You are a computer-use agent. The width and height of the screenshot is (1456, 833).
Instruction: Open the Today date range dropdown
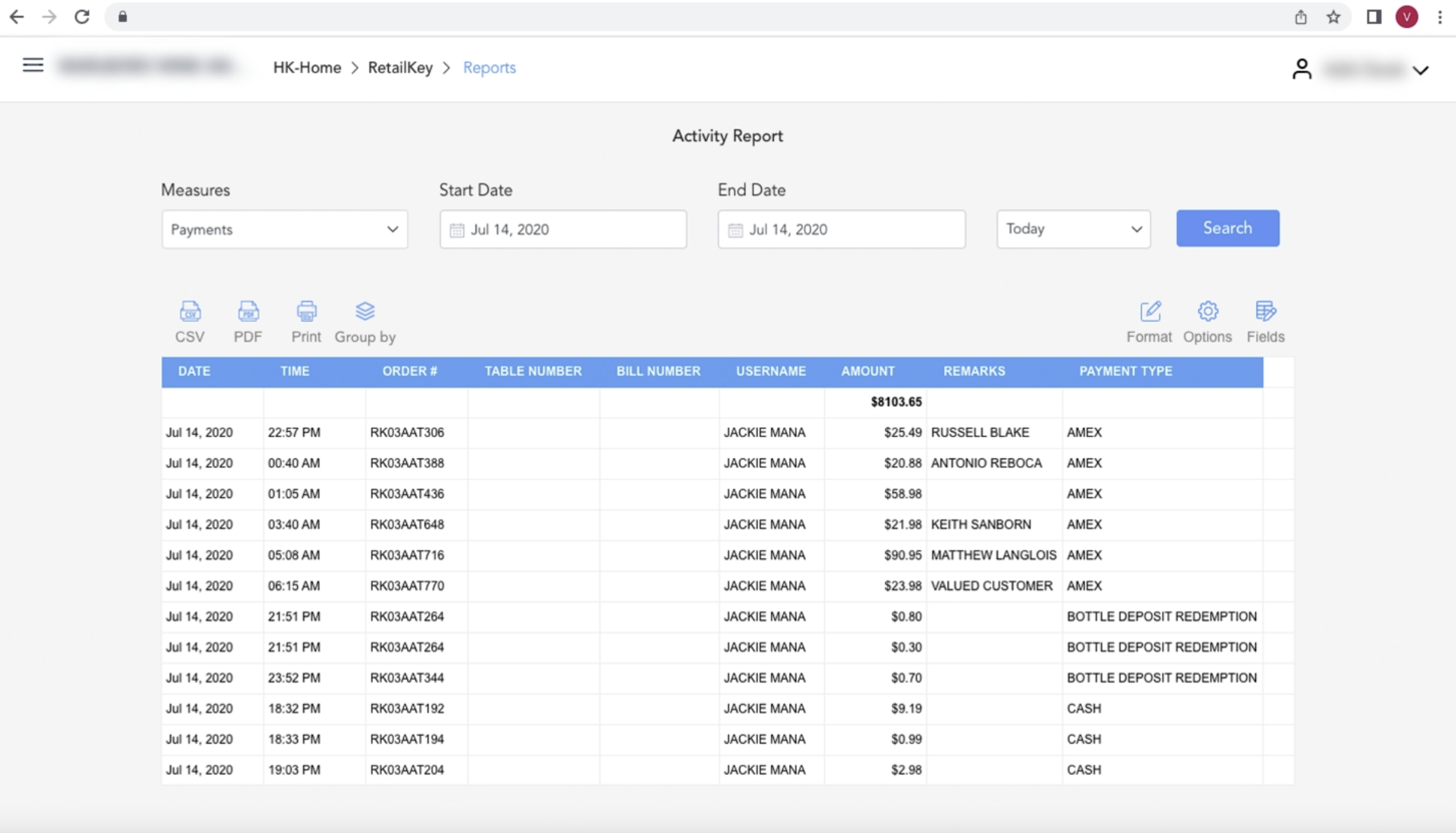[1073, 229]
